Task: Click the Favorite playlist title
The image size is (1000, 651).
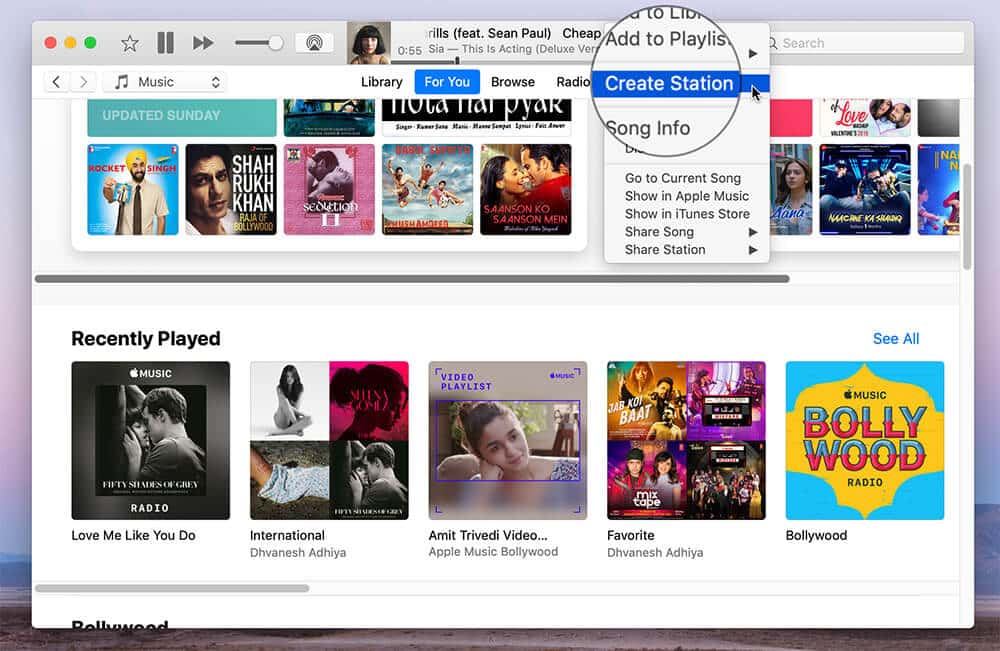Action: tap(631, 536)
